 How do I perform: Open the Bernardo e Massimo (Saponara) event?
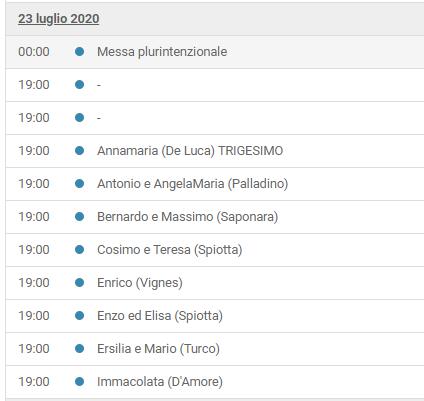coord(187,217)
